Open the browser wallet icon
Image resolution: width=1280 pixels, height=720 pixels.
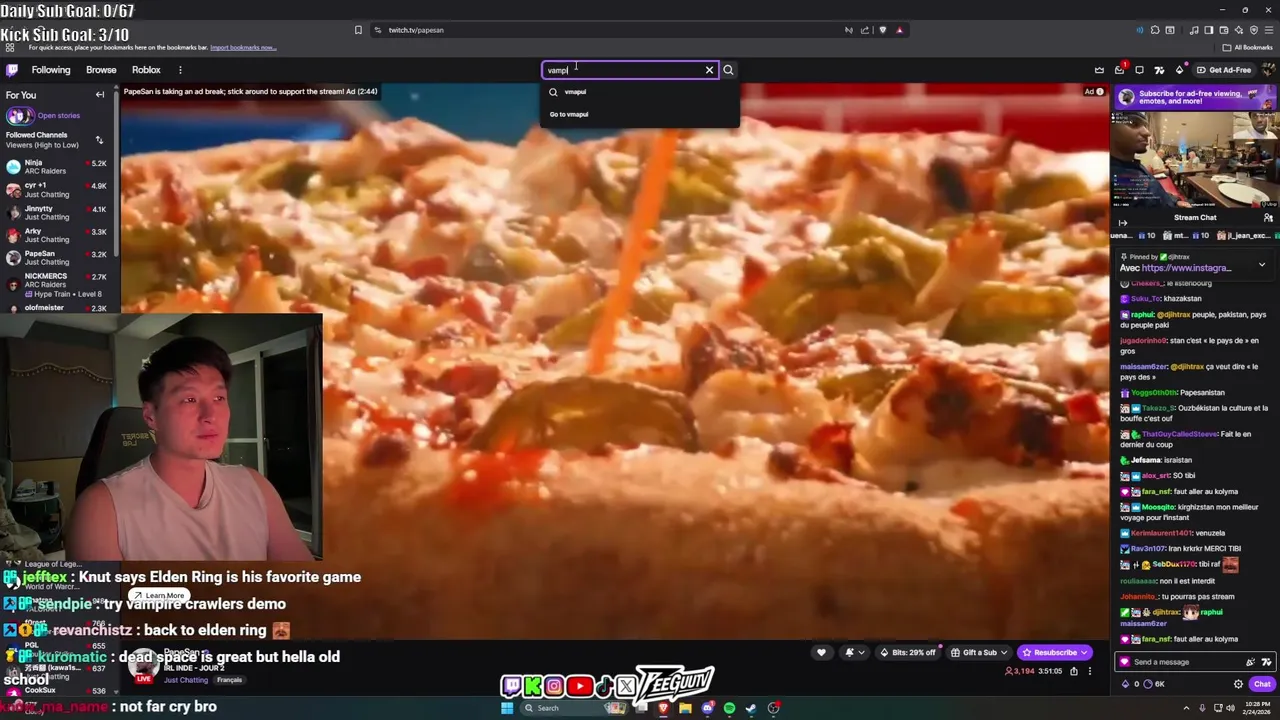(x=1224, y=30)
